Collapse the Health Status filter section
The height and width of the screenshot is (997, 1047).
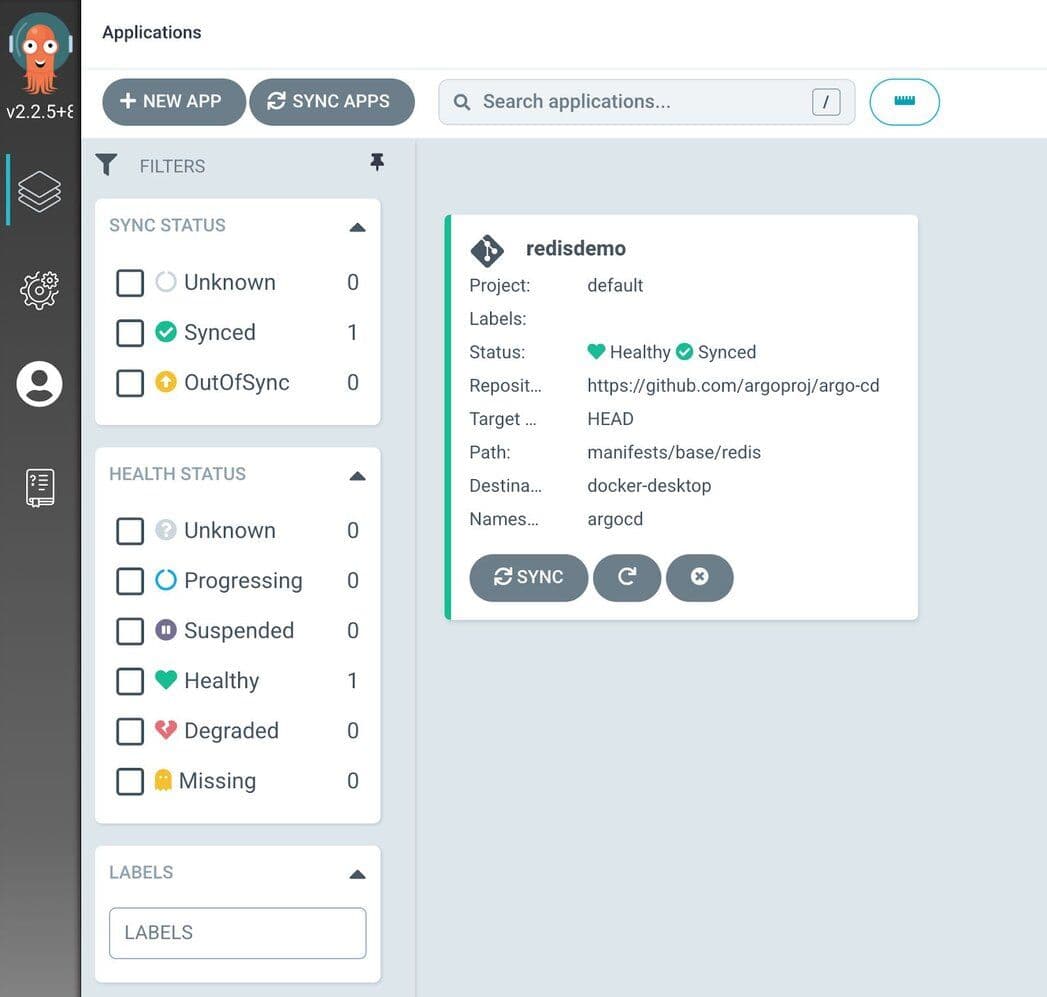coord(357,476)
